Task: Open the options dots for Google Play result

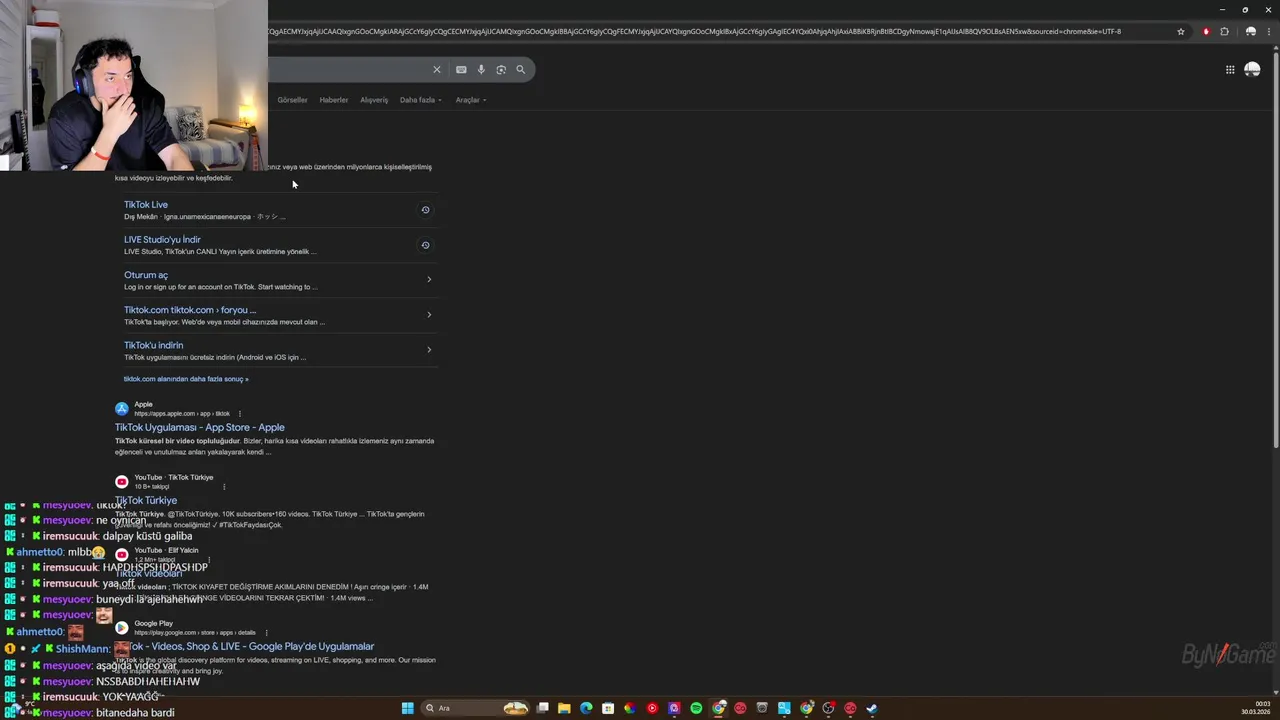Action: (x=266, y=632)
